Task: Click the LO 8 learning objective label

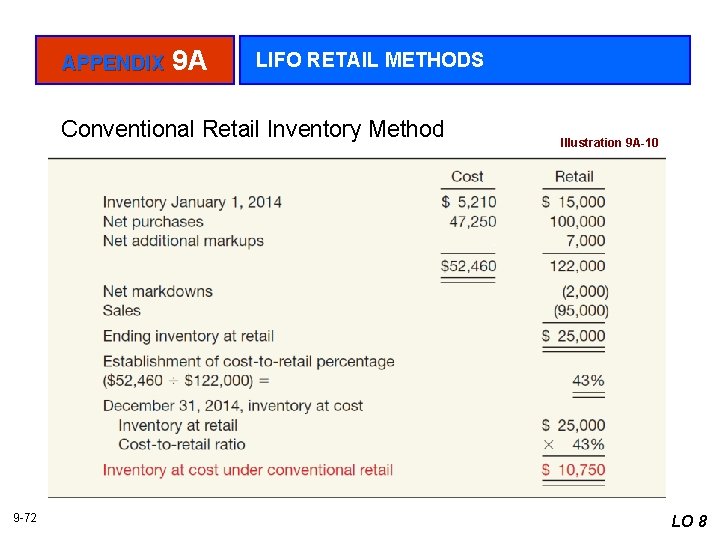Action: [x=689, y=520]
